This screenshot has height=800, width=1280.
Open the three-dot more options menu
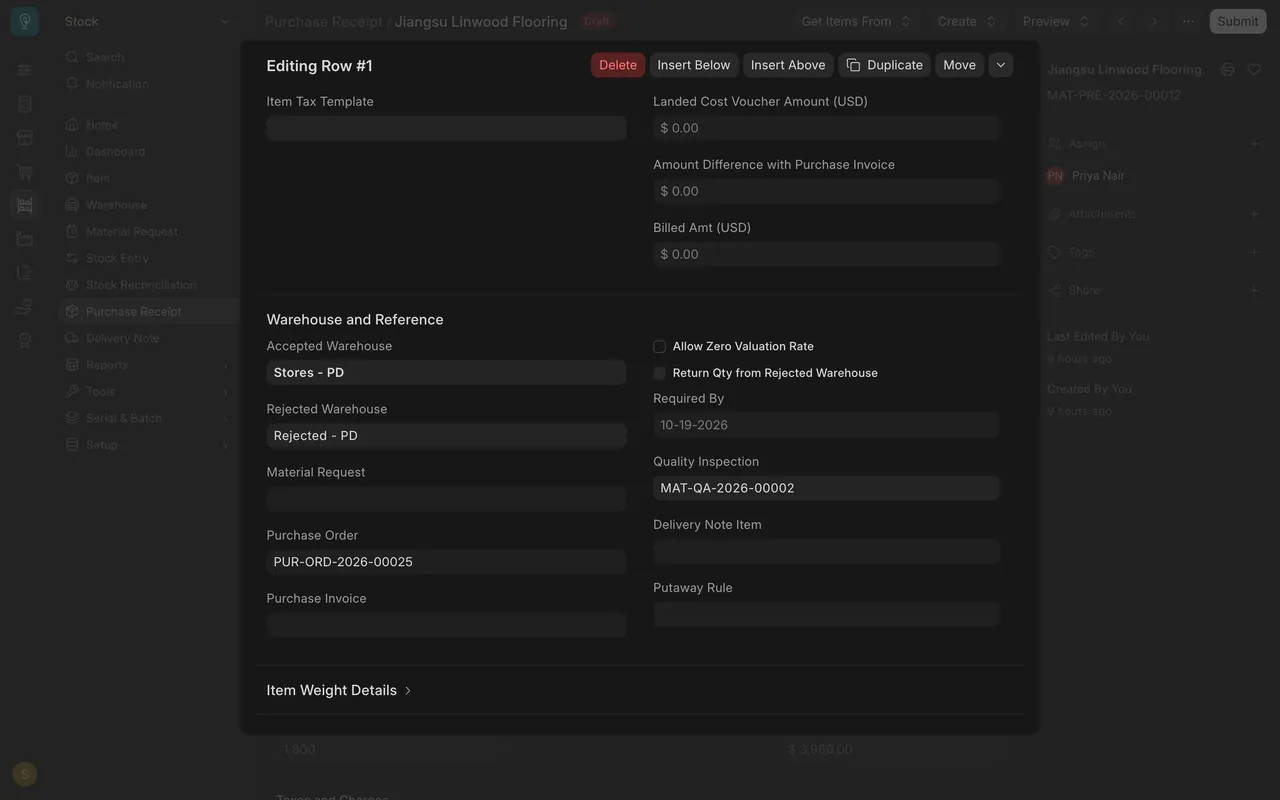(x=1188, y=21)
